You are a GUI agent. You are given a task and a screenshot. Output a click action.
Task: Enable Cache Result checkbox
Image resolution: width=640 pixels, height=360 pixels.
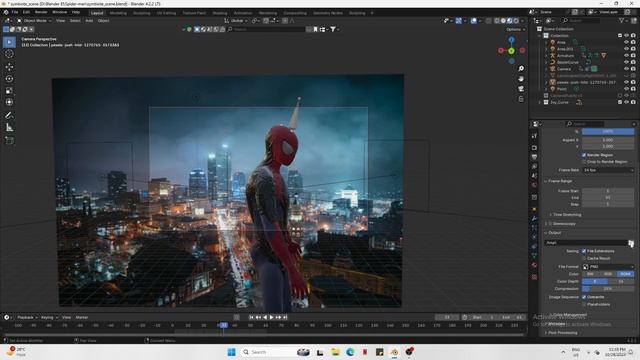(x=584, y=258)
